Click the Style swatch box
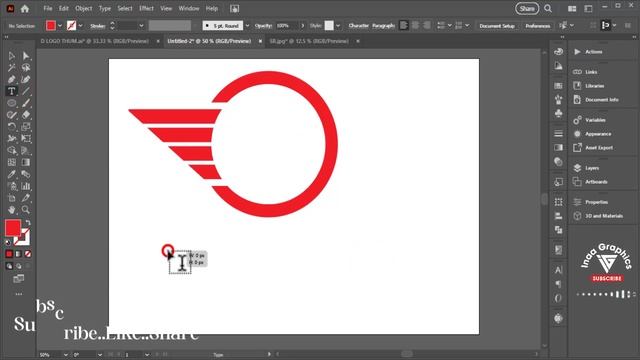 pos(329,26)
